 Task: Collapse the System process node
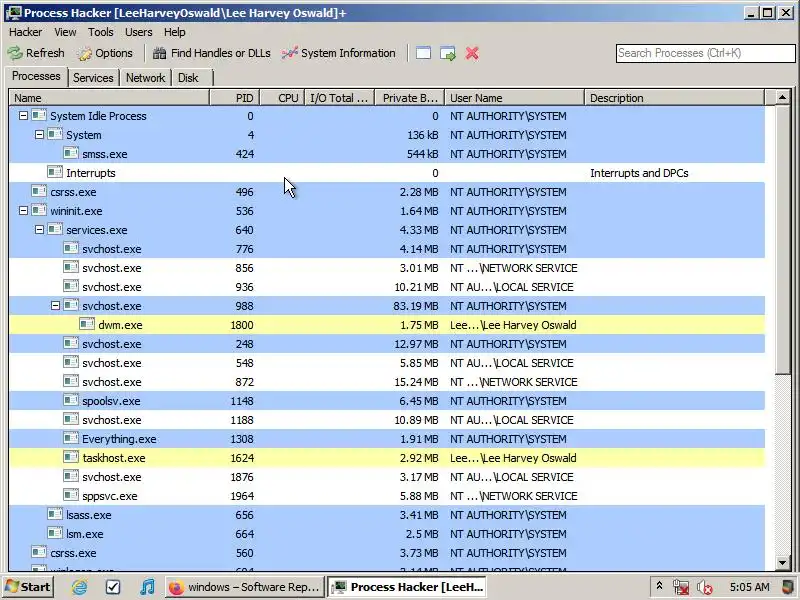(39, 135)
